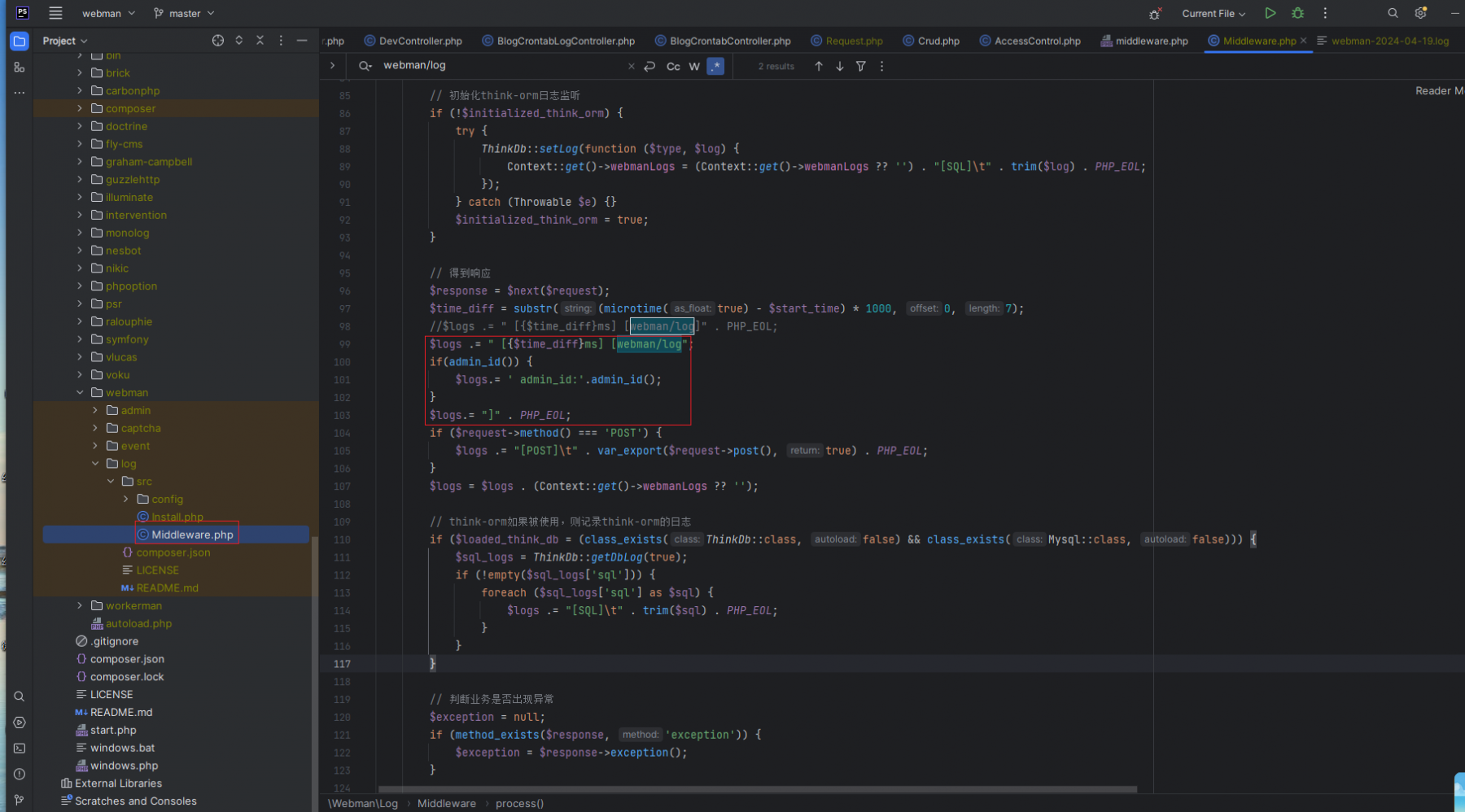
Task: Expand the workerman folder
Action: pyautogui.click(x=80, y=605)
